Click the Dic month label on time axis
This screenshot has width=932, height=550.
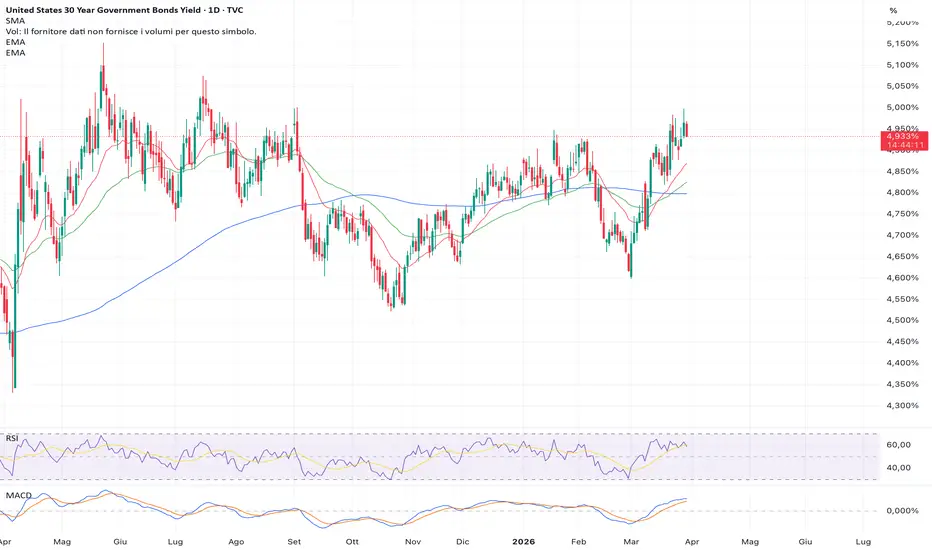[x=462, y=542]
